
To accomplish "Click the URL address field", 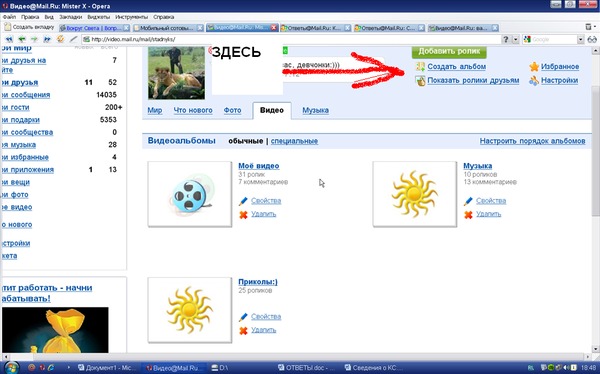I will [x=291, y=39].
